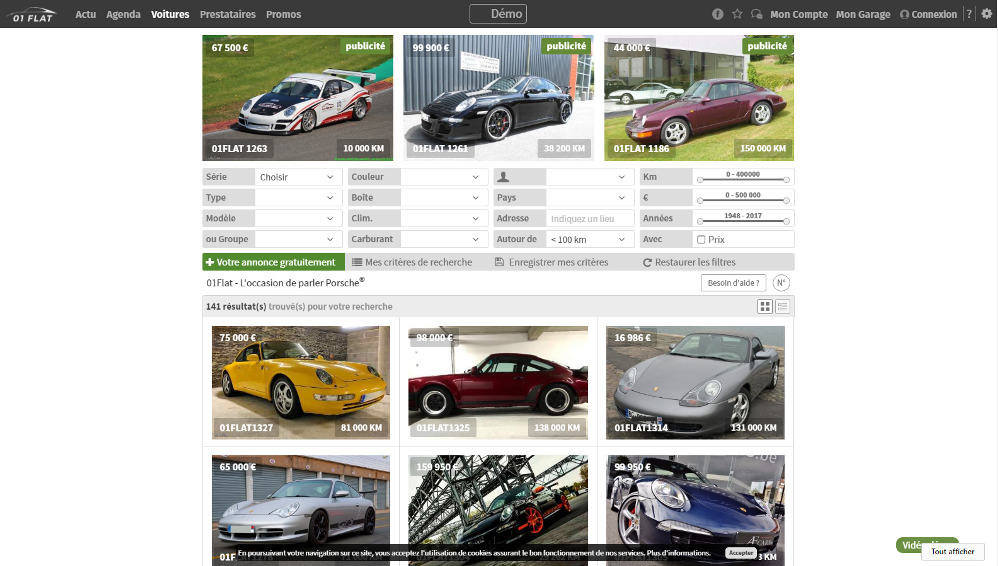Enable the Avec Prix checkbox
998x566 pixels.
tap(701, 239)
